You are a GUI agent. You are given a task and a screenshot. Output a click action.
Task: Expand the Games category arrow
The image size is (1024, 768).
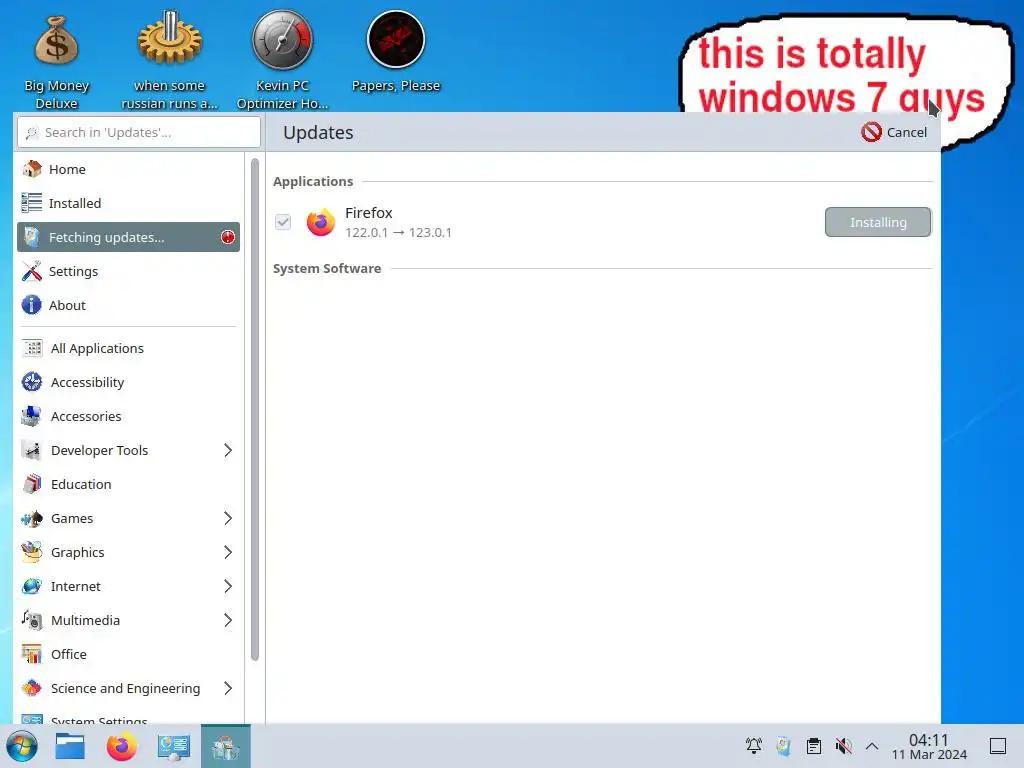[x=227, y=518]
